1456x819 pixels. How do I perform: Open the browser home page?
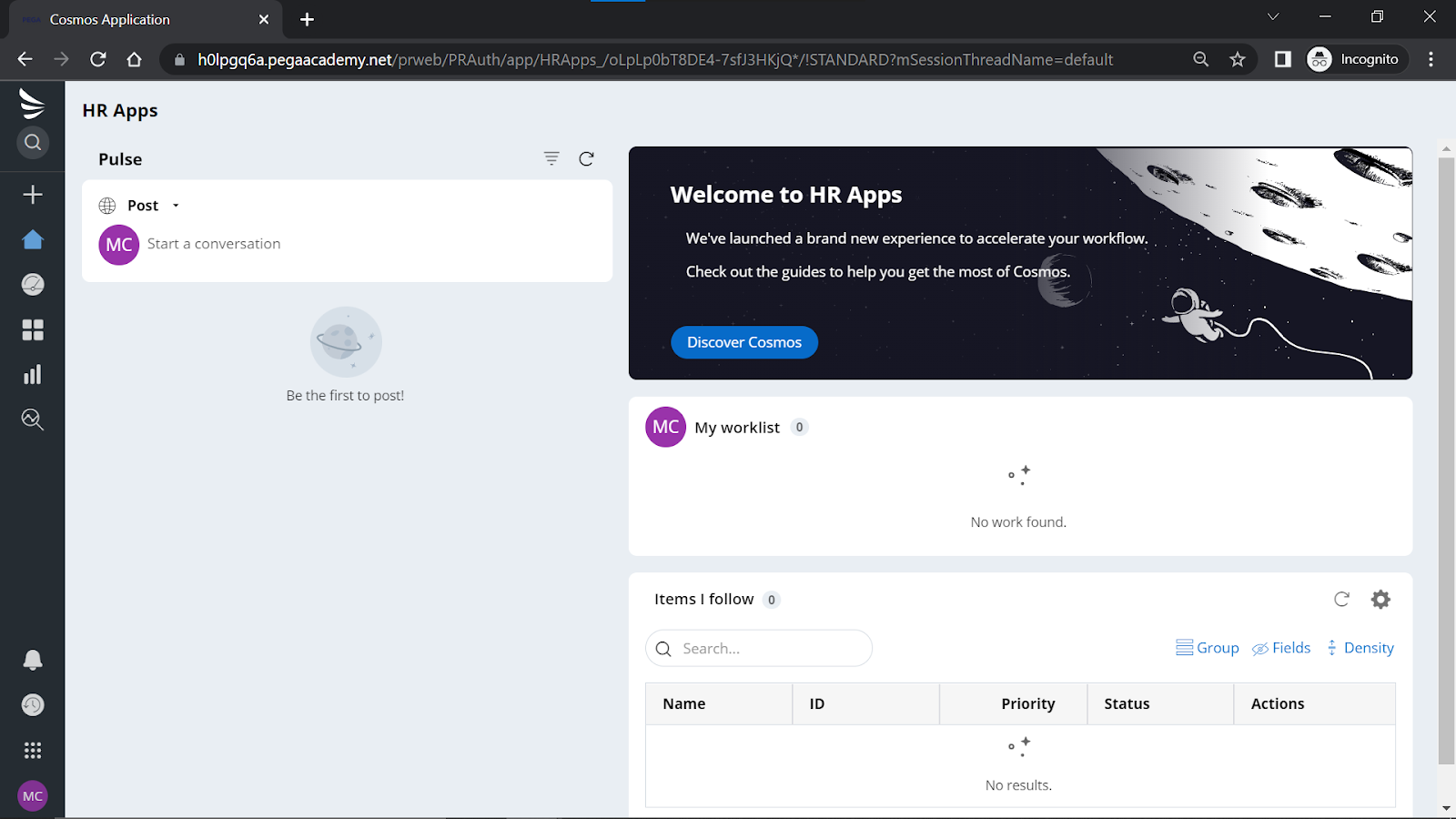(x=135, y=59)
